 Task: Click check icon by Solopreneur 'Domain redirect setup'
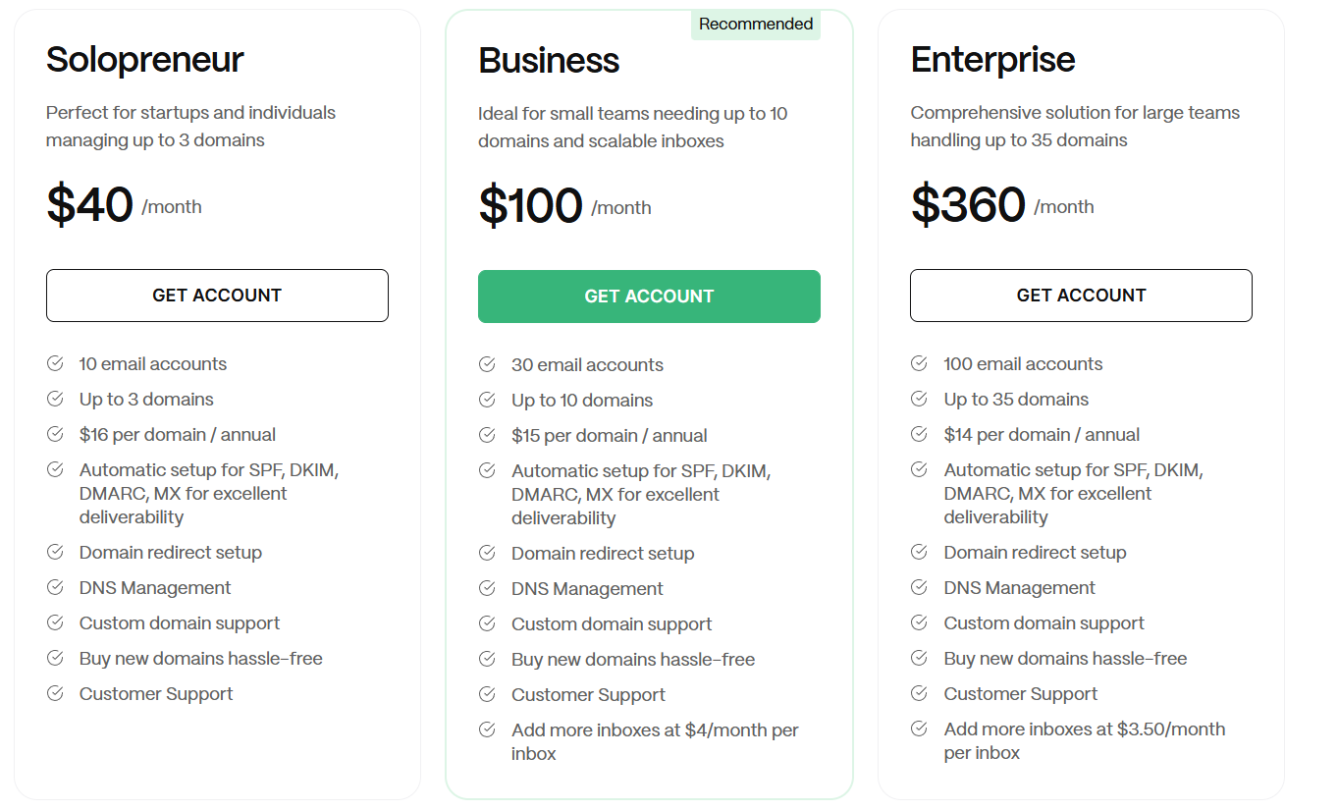click(56, 552)
